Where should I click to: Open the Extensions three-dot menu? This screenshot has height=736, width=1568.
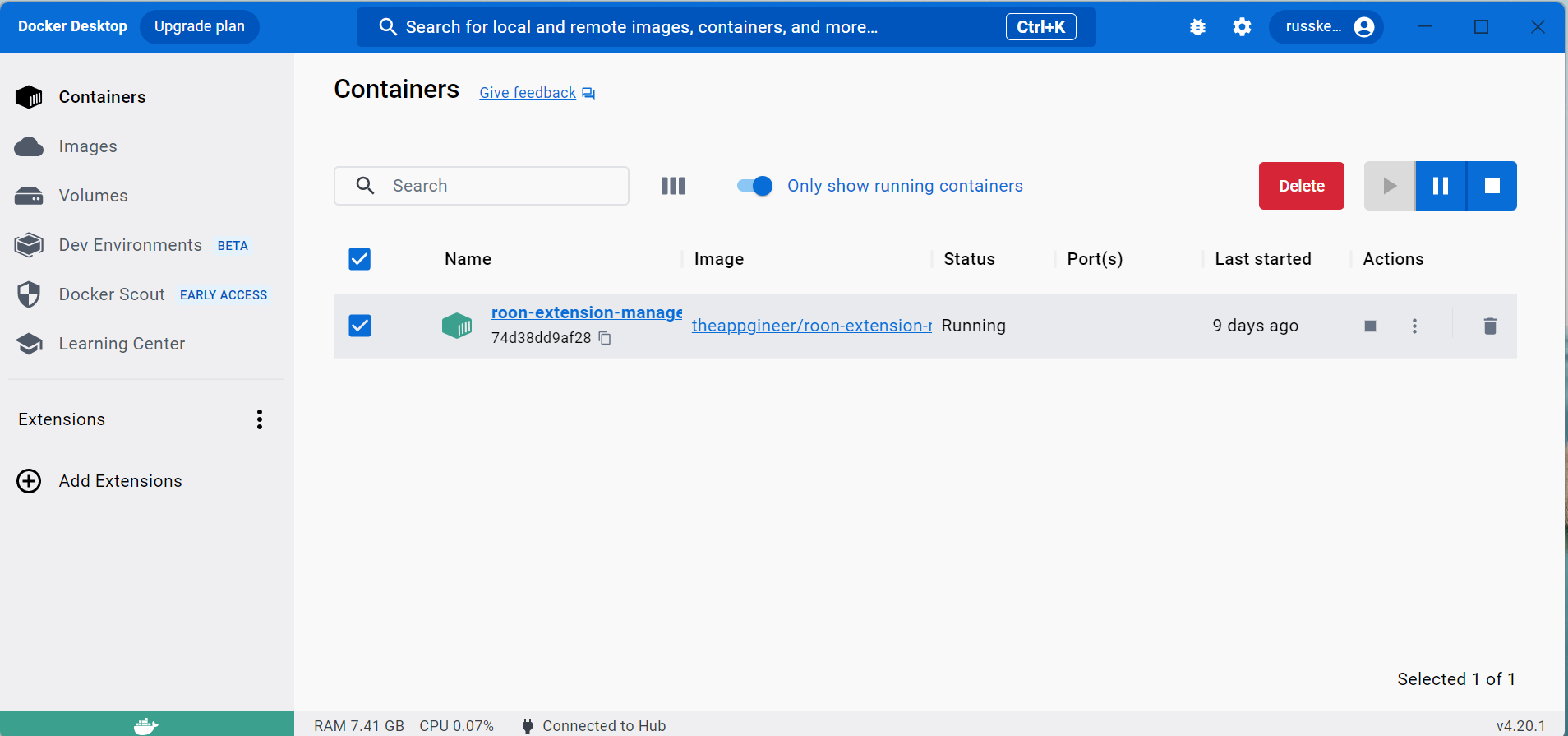click(260, 419)
